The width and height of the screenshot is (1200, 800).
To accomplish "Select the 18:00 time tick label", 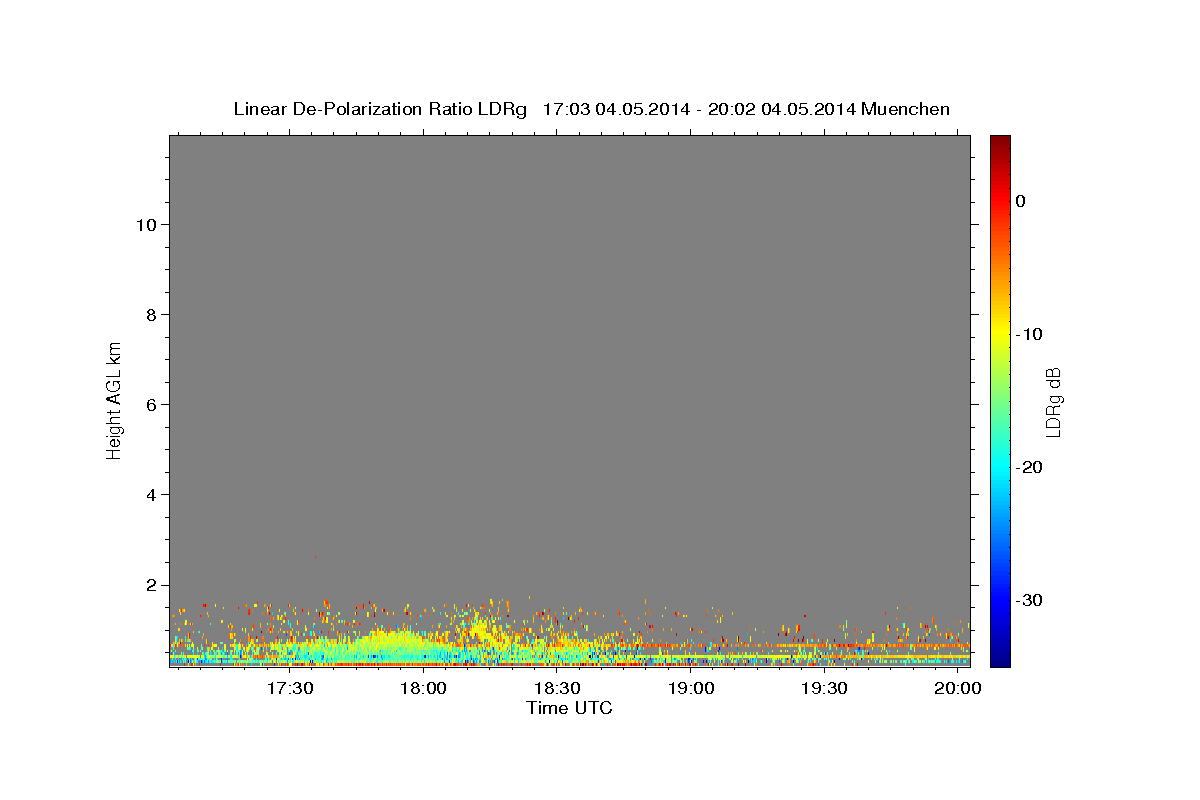I will (x=423, y=689).
